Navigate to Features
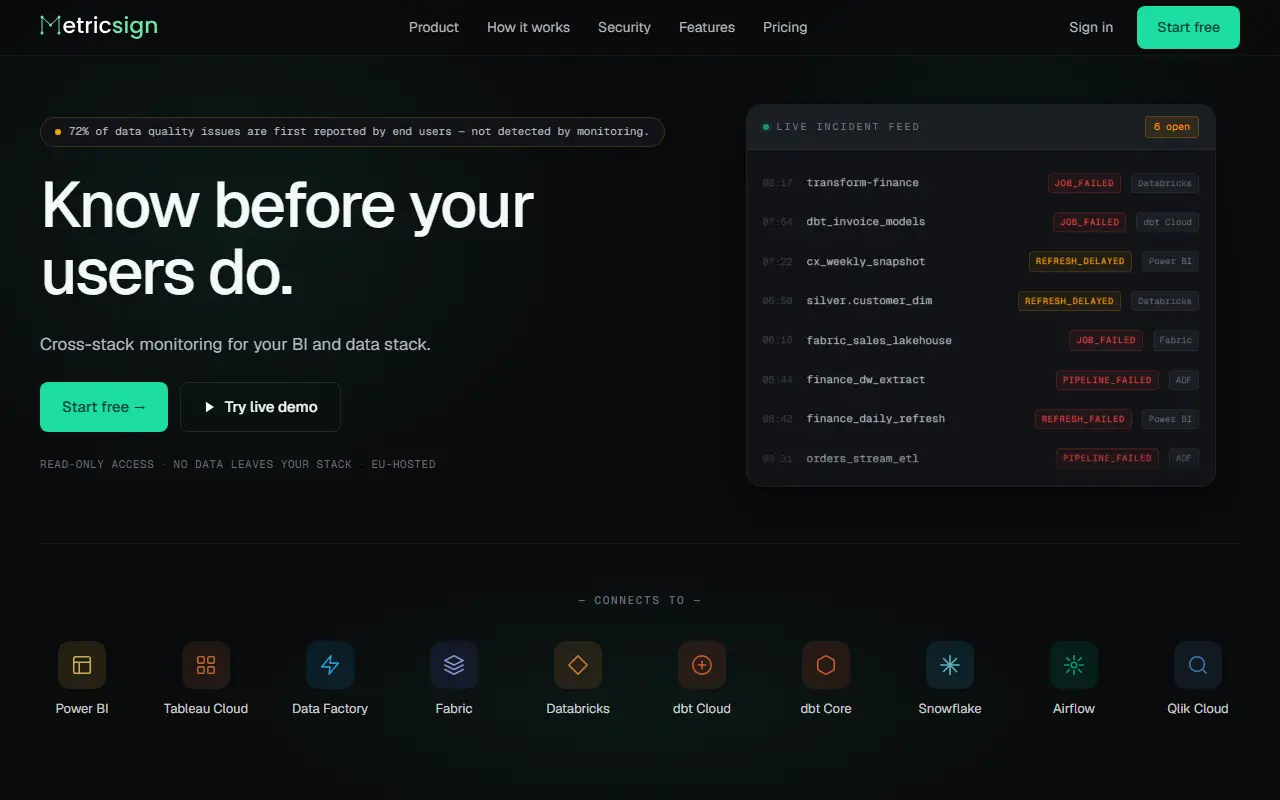 [x=707, y=27]
